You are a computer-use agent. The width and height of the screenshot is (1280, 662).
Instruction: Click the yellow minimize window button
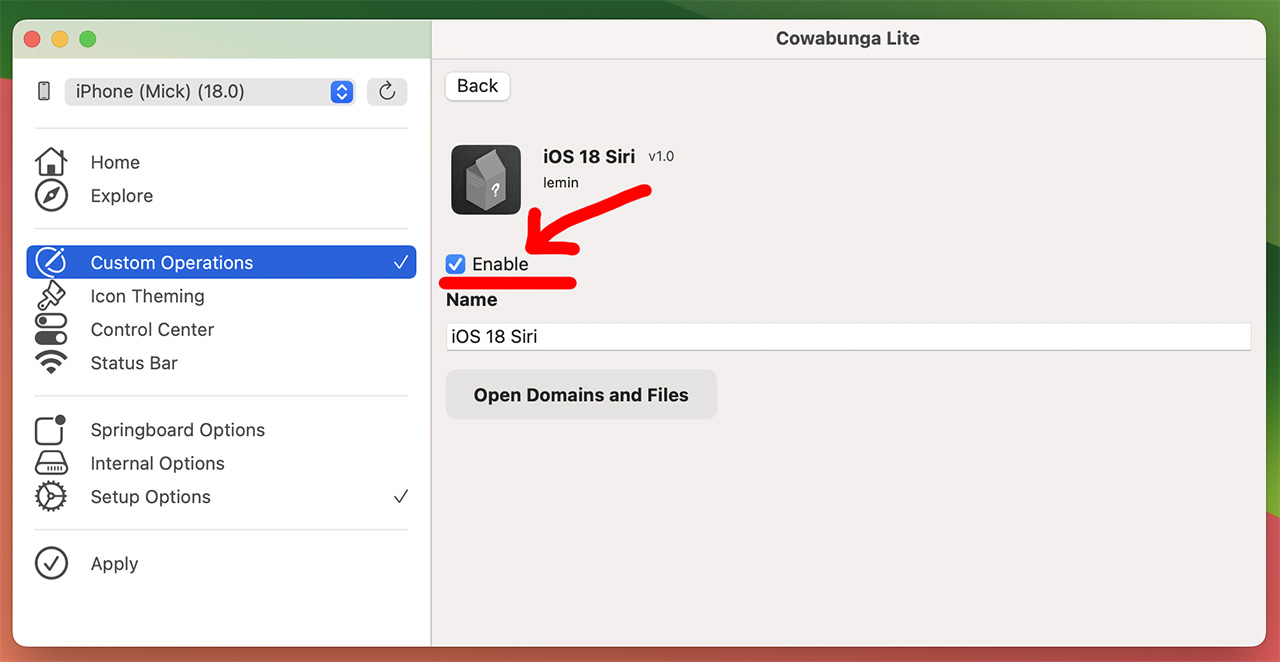pyautogui.click(x=60, y=39)
